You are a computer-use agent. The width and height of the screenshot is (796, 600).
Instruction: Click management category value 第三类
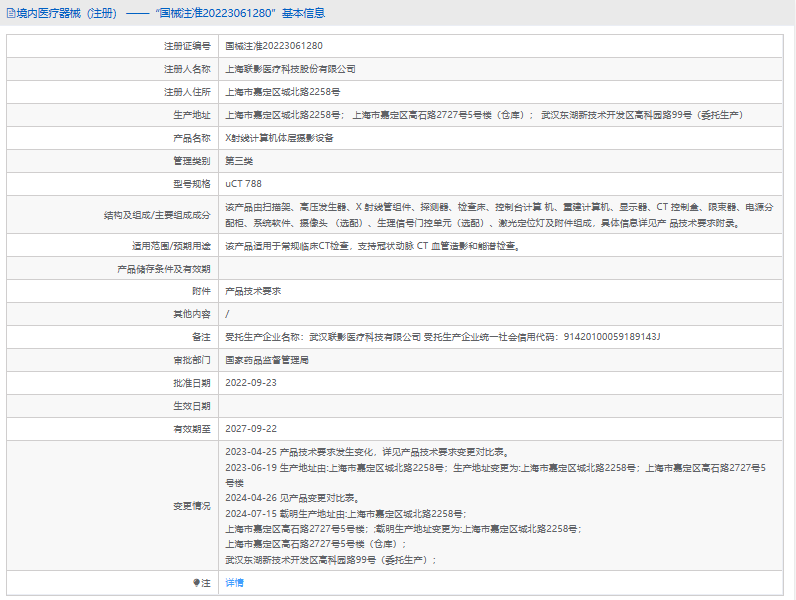pyautogui.click(x=238, y=161)
